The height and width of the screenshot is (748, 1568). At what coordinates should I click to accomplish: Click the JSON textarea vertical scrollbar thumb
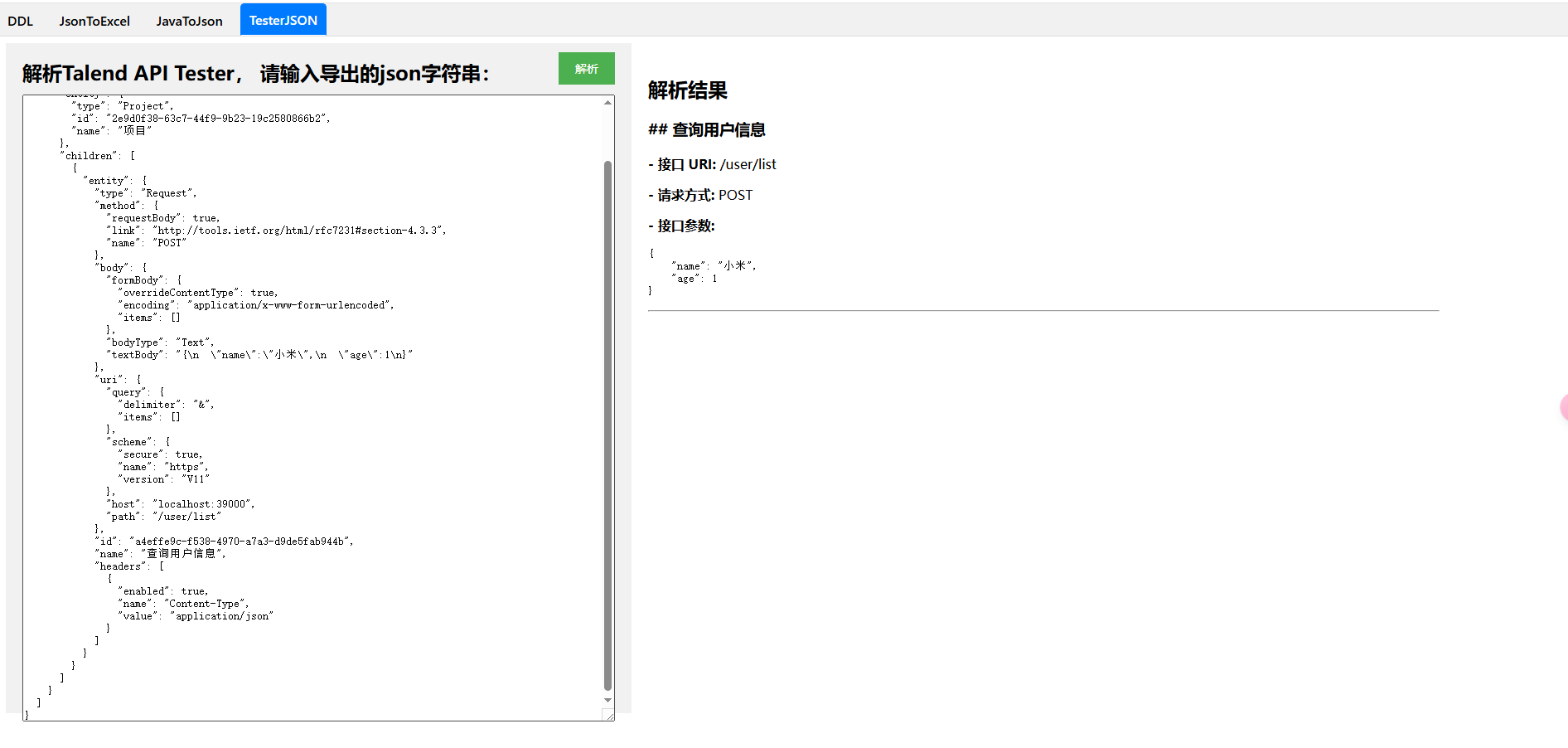(x=607, y=423)
